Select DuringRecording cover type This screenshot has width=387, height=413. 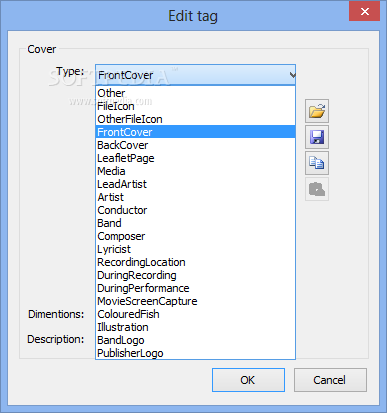[x=195, y=275]
